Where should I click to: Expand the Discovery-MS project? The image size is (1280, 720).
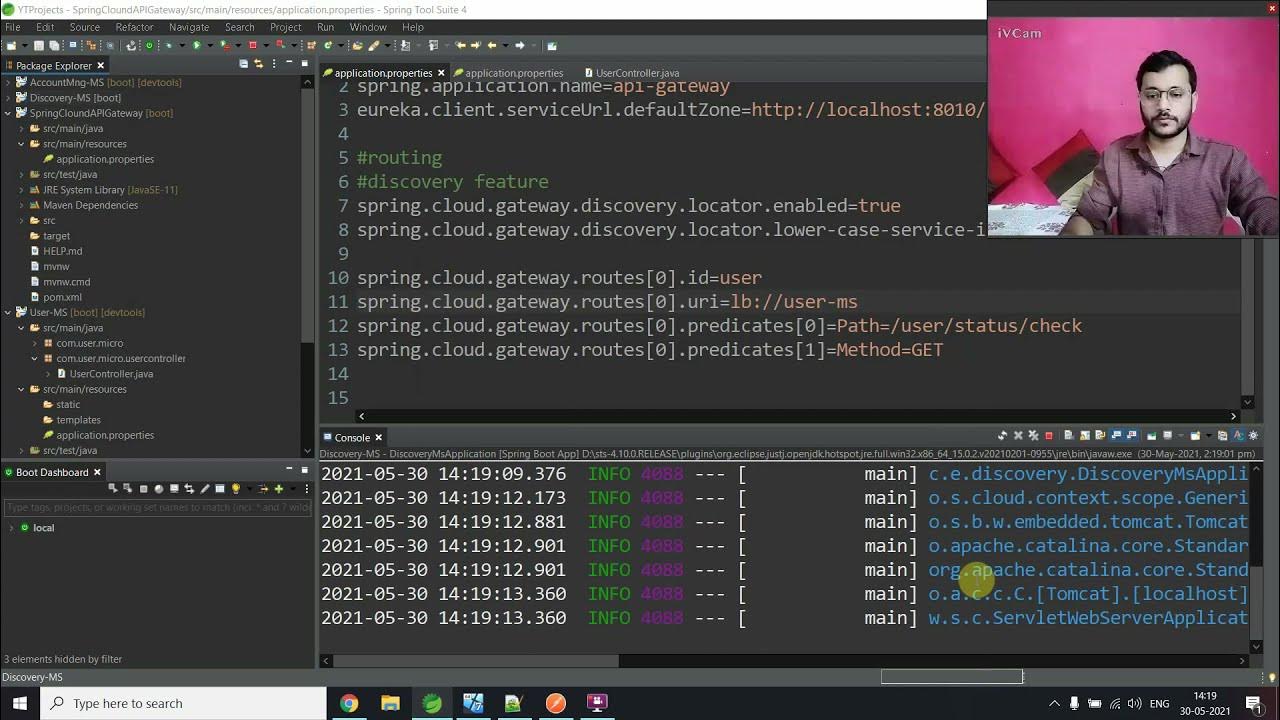8,98
